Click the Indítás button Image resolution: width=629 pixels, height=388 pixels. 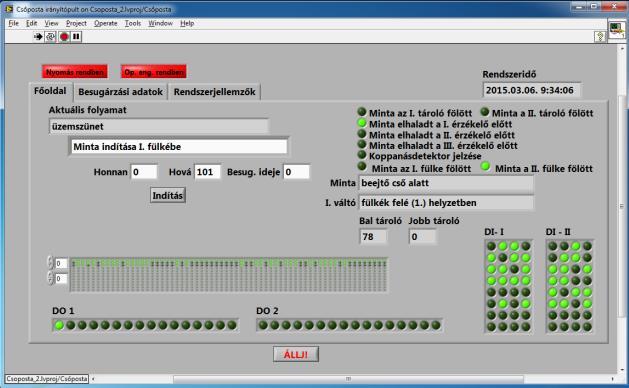[168, 195]
